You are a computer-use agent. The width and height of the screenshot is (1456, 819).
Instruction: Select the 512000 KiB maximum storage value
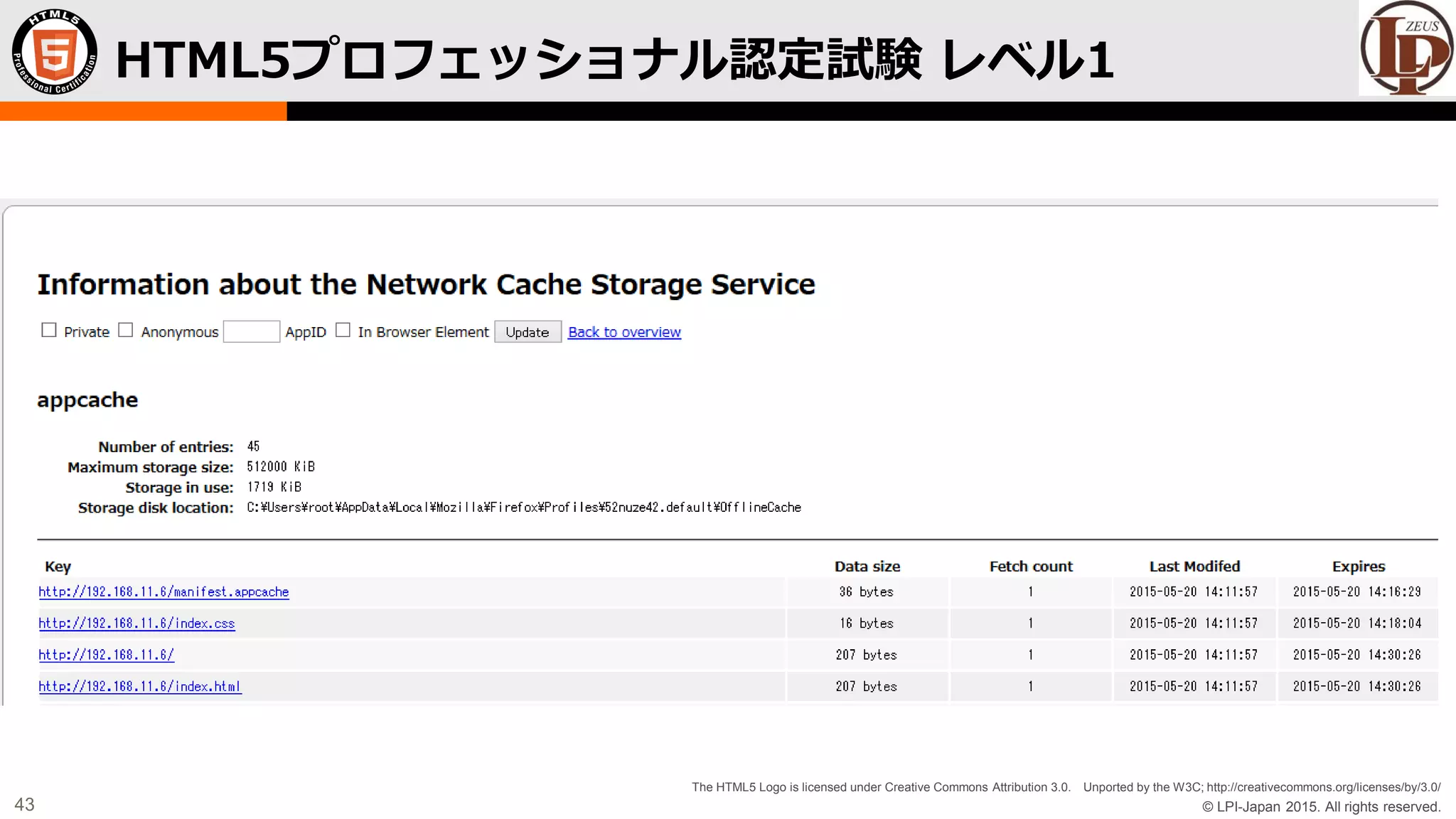point(281,466)
